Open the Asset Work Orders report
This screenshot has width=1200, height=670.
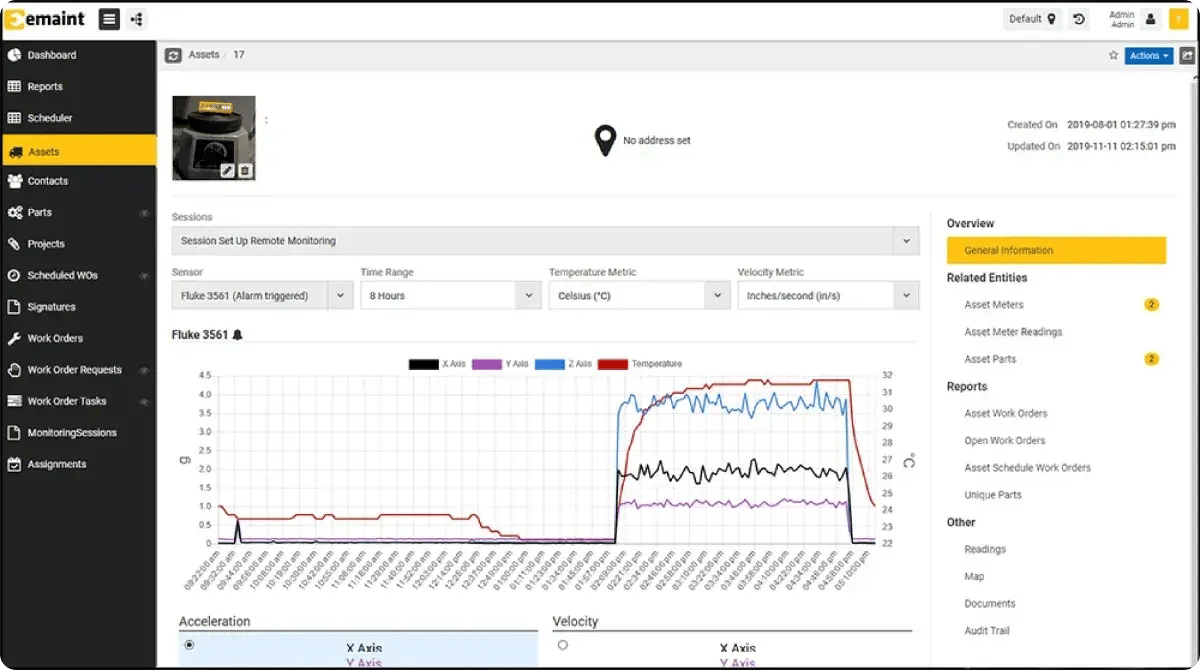point(1006,413)
